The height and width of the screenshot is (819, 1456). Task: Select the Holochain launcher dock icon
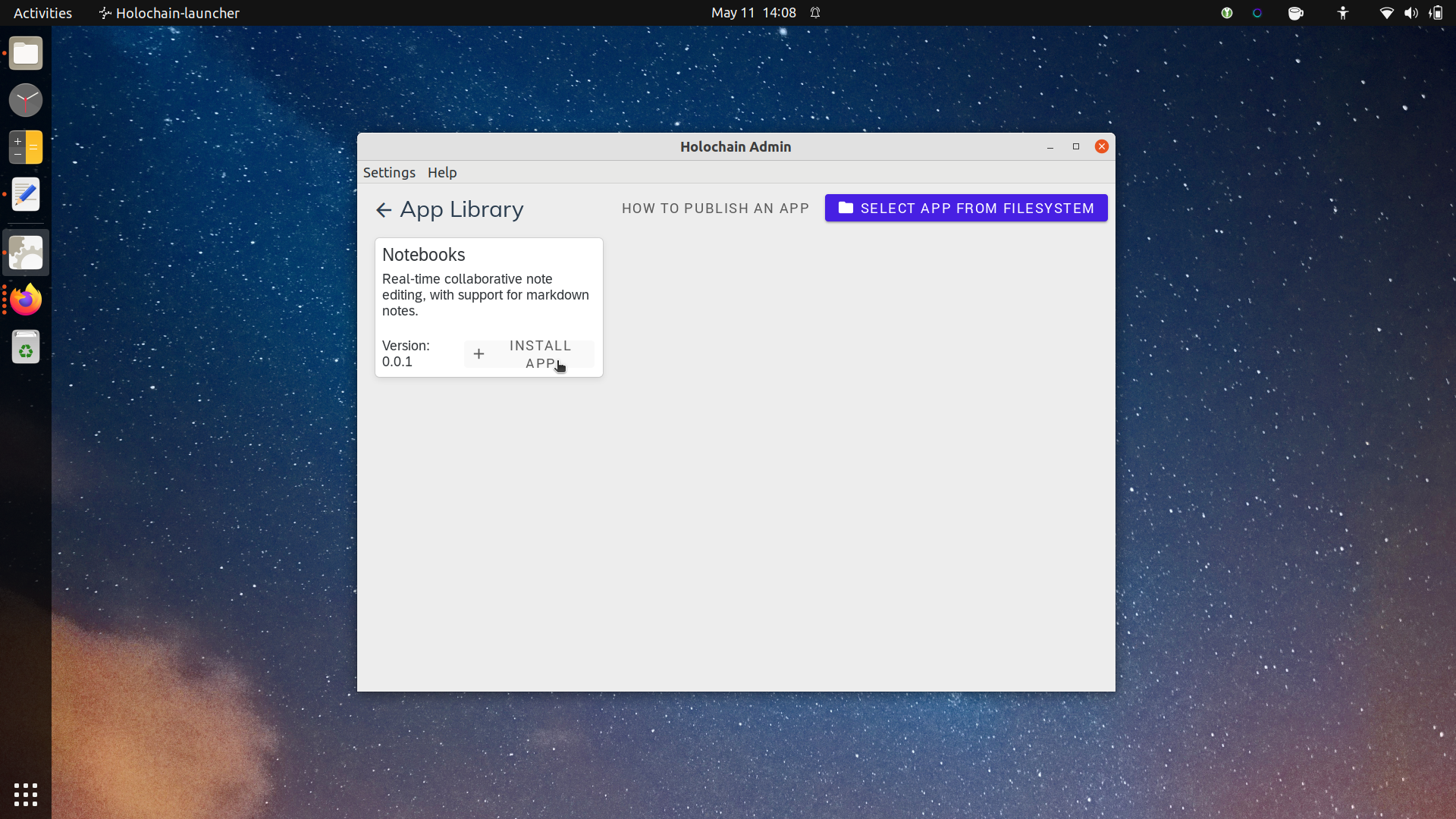[26, 253]
